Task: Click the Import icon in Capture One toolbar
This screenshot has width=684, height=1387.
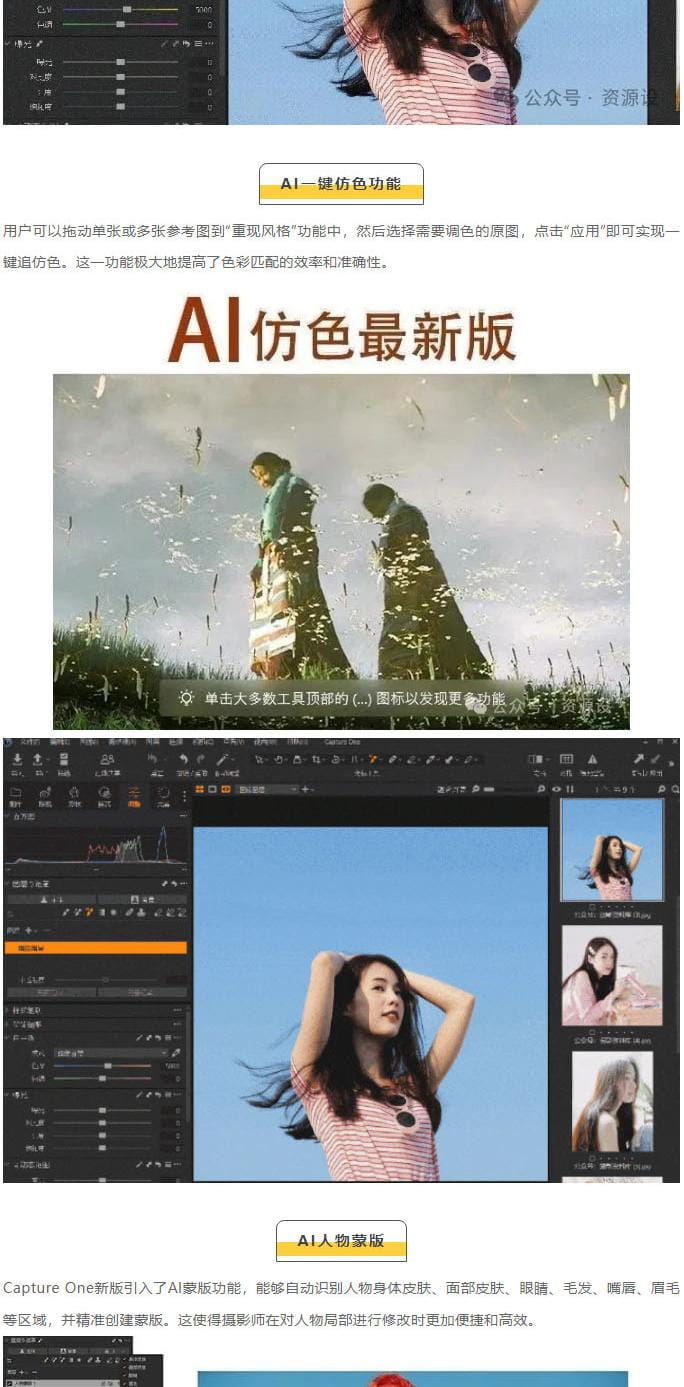Action: coord(17,759)
